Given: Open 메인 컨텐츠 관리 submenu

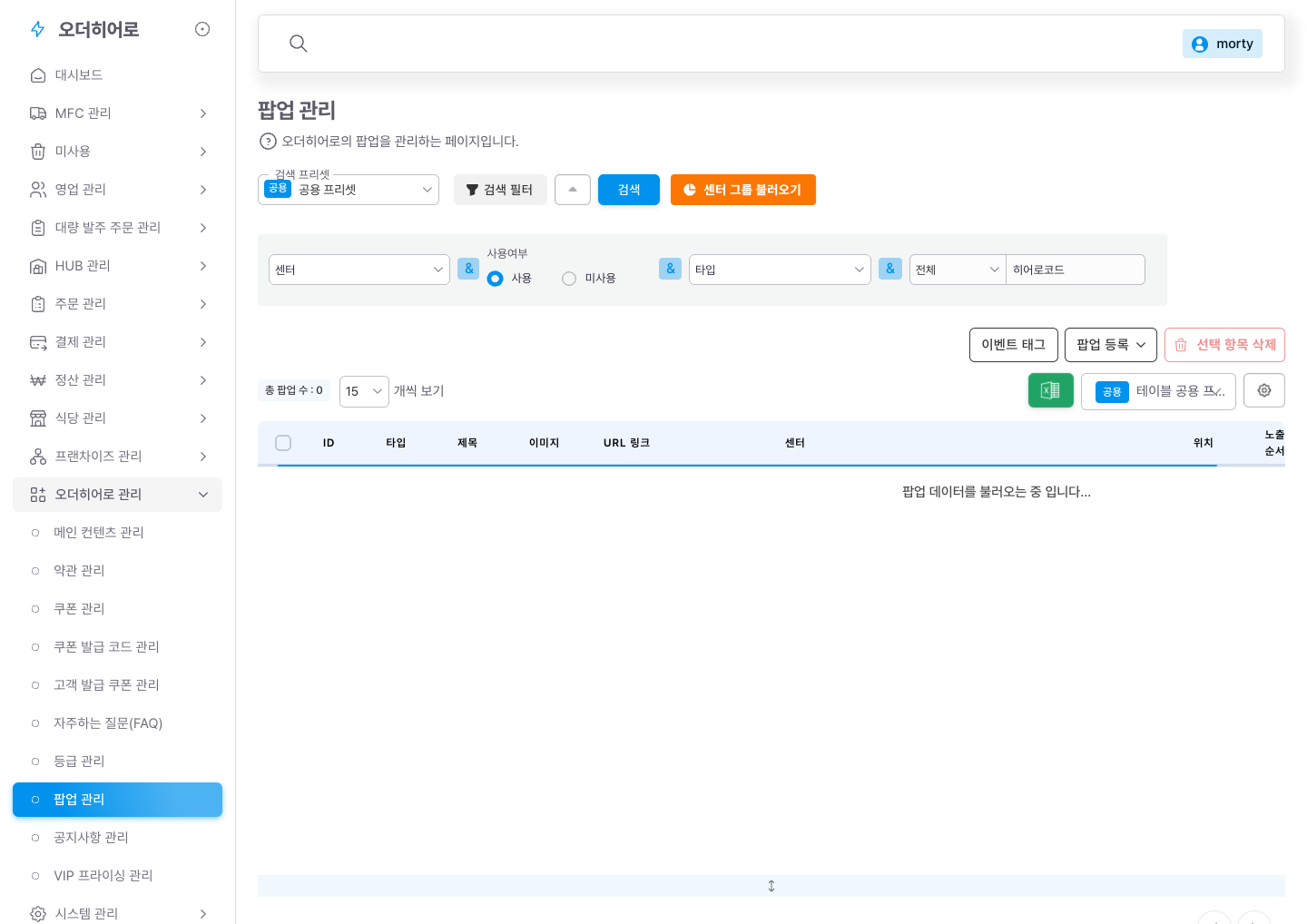Looking at the screenshot, I should 117,533.
